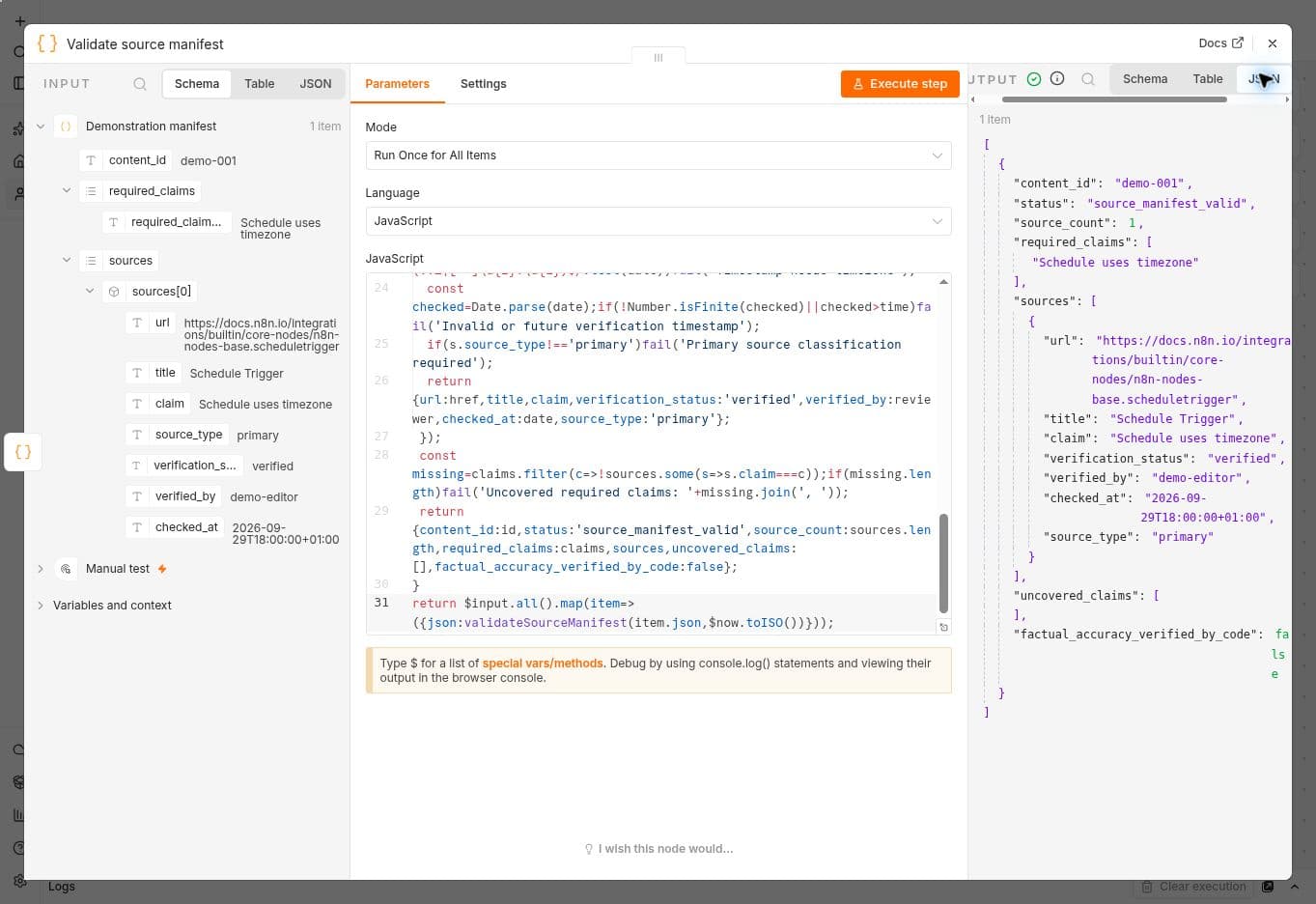This screenshot has width=1316, height=904.
Task: Select the source_type schema field
Action: click(178, 435)
